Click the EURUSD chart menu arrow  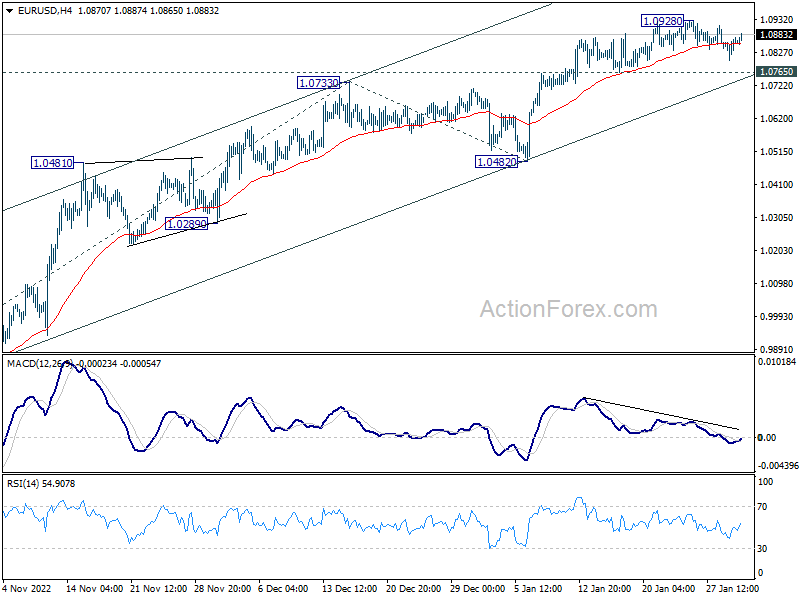point(10,11)
